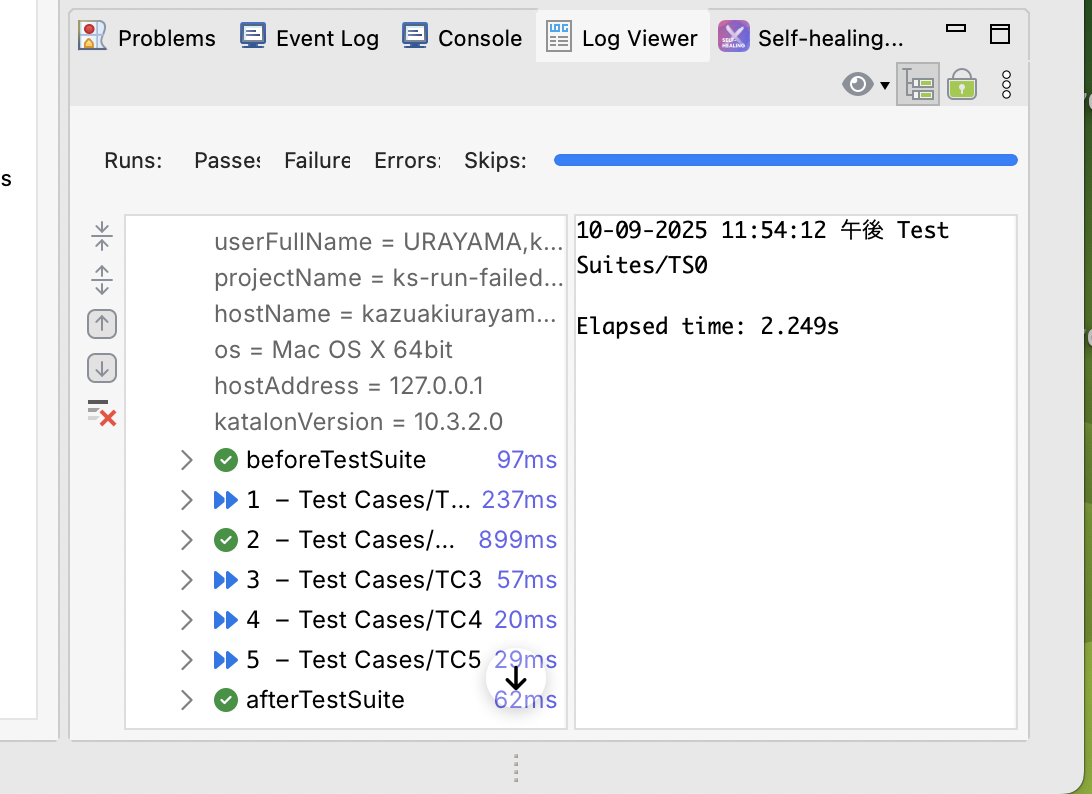
Task: Expand the beforeTestSuite tree node
Action: [x=186, y=460]
